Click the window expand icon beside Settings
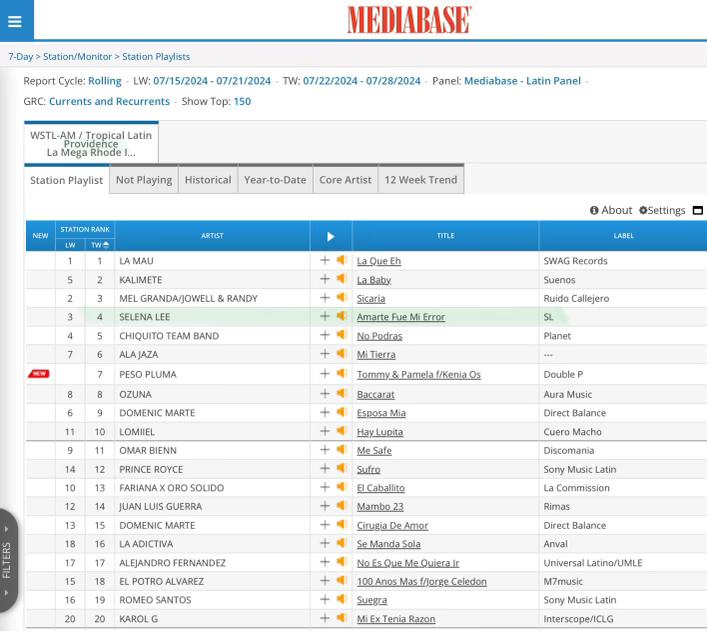 pyautogui.click(x=698, y=211)
